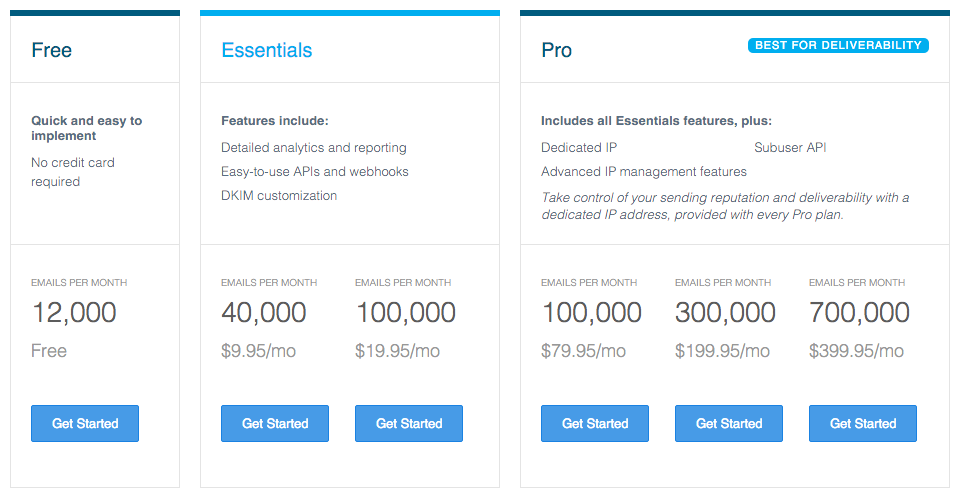The height and width of the screenshot is (498, 963).
Task: Select Detailed analytics and reporting feature text
Action: coord(314,147)
